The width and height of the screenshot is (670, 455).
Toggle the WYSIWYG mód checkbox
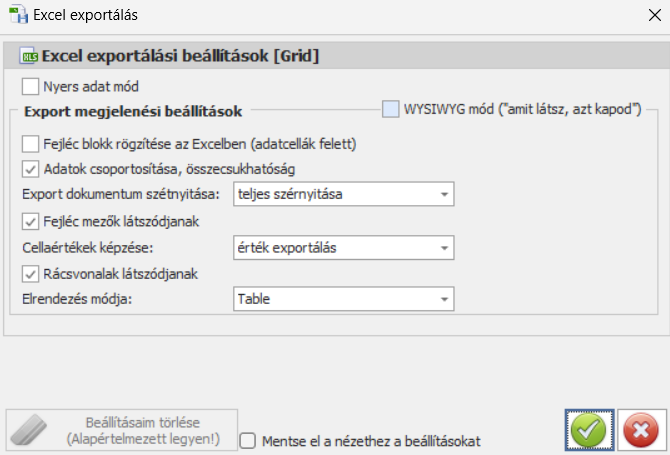(x=390, y=108)
